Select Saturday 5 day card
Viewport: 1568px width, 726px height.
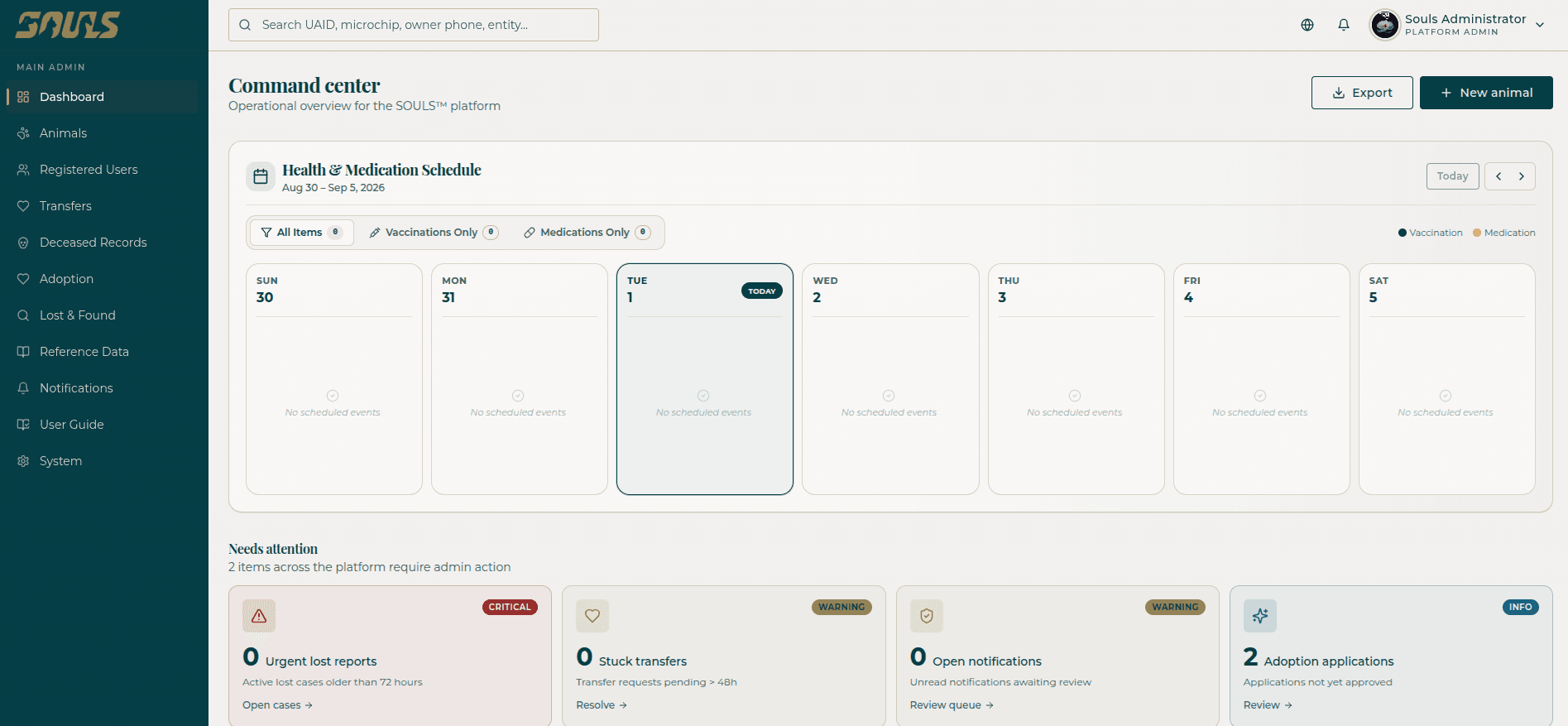pos(1447,379)
